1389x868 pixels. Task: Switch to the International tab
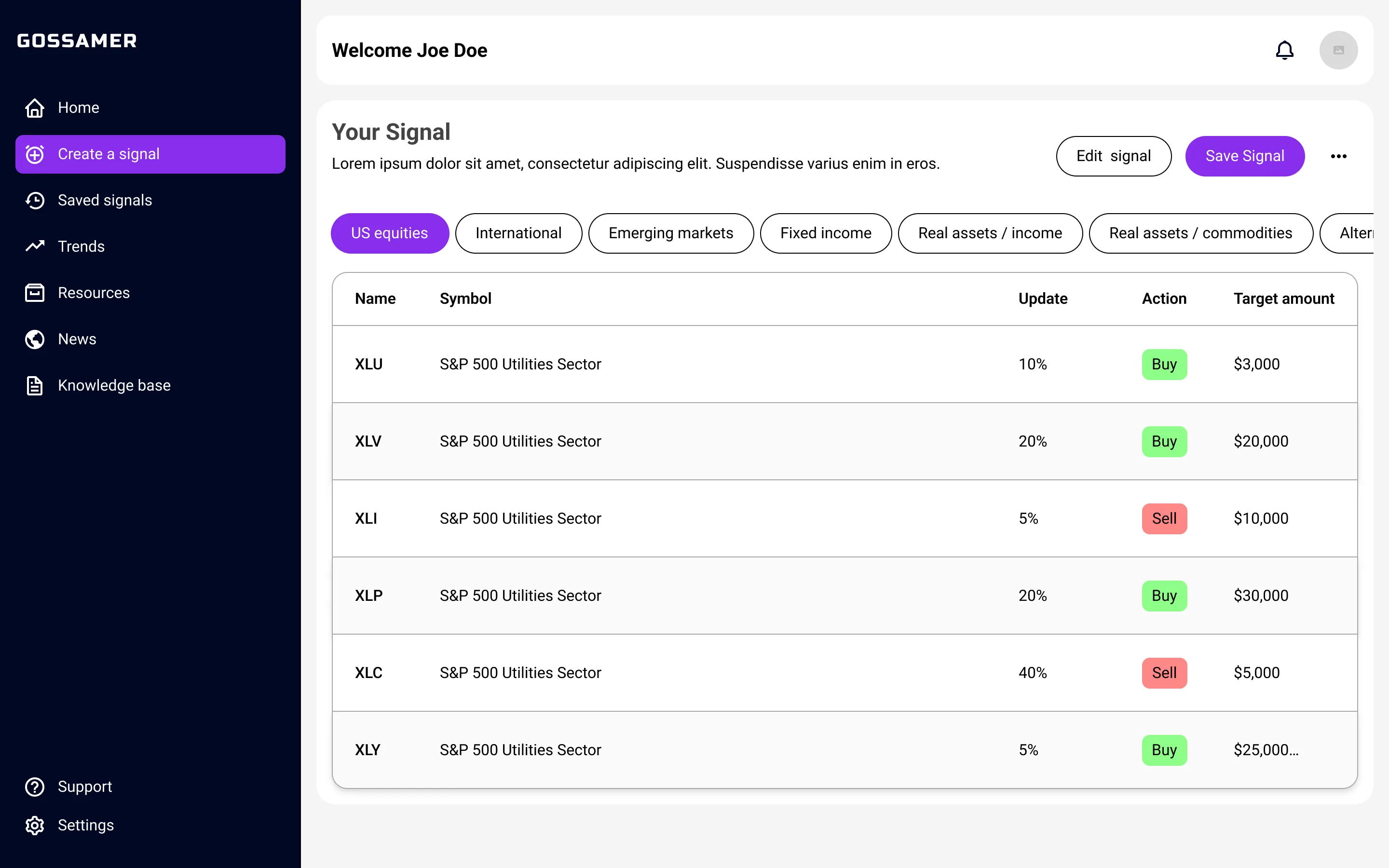click(517, 233)
